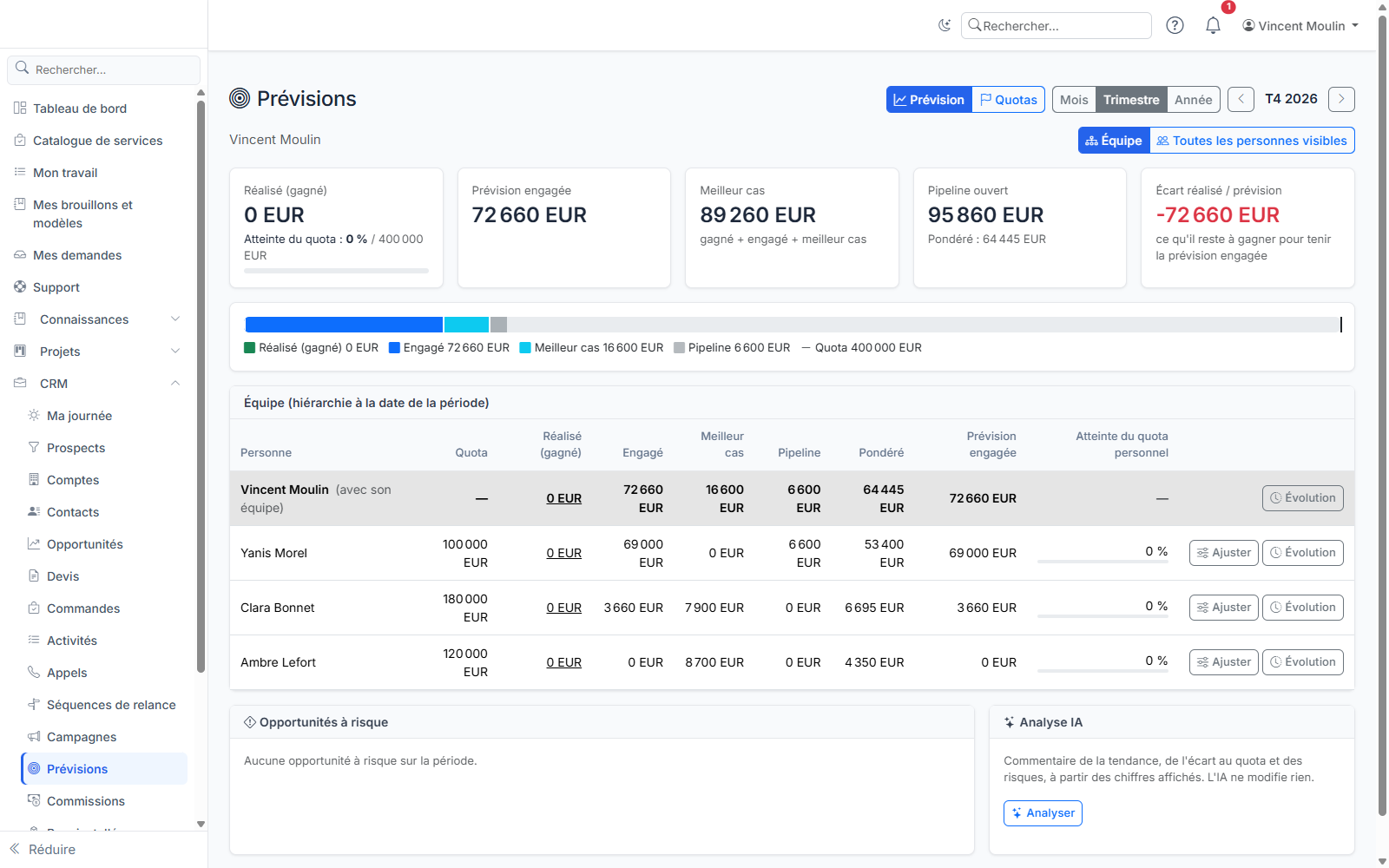
Task: Open the notifications bell
Action: pos(1213,25)
